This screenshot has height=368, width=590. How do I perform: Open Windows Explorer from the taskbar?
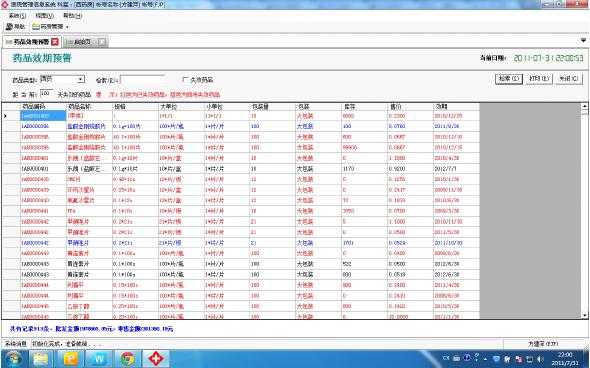40,359
